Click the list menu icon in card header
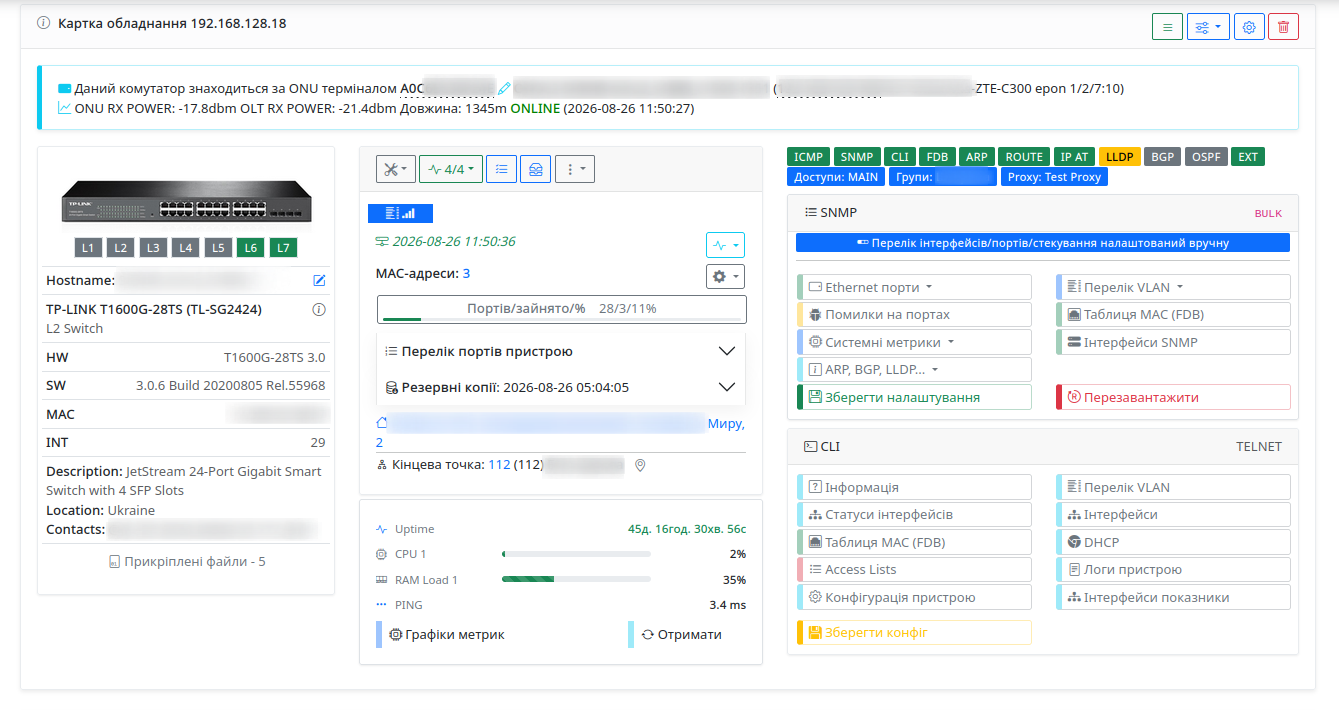This screenshot has width=1339, height=710. pyautogui.click(x=1167, y=27)
